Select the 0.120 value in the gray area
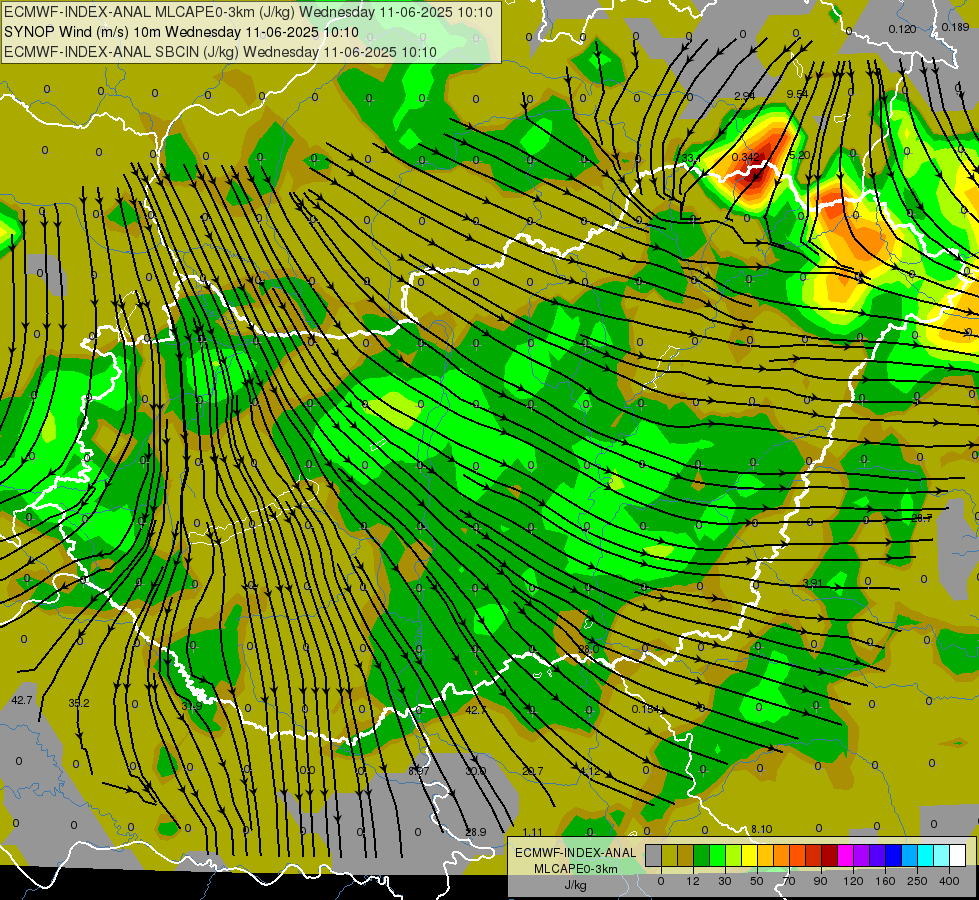The width and height of the screenshot is (979, 900). [902, 29]
